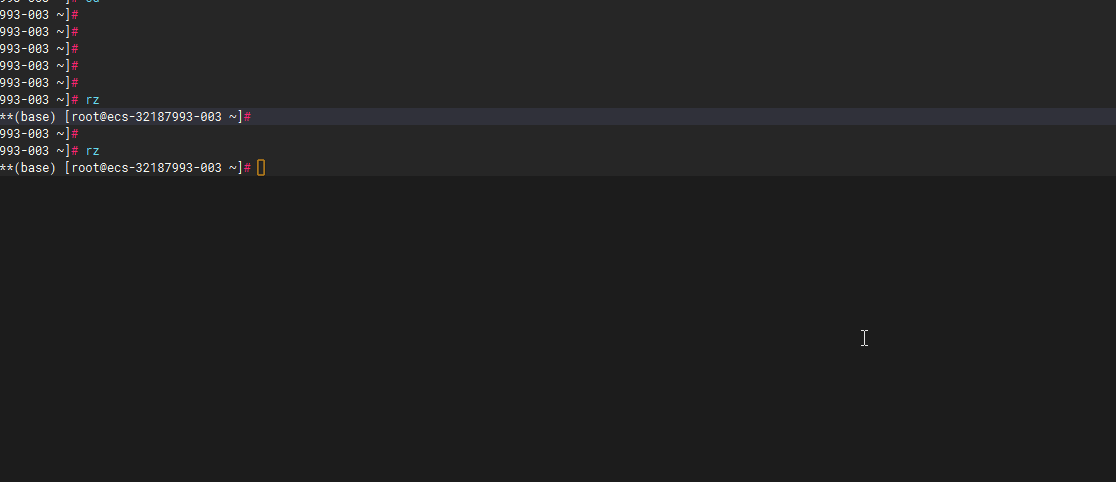Click the first cyan rz command
This screenshot has height=482, width=1116.
tap(93, 100)
